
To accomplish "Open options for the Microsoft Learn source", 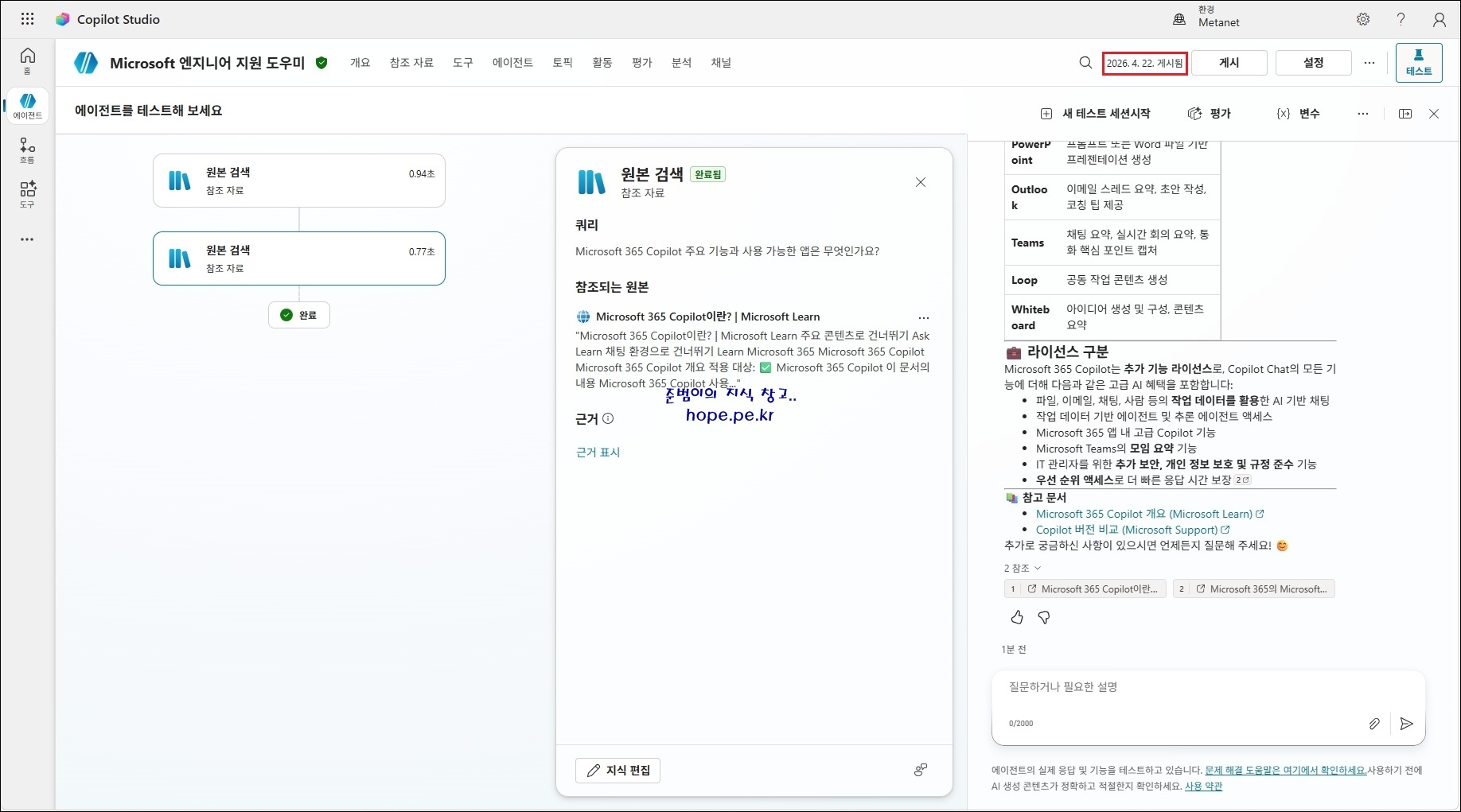I will (x=924, y=317).
